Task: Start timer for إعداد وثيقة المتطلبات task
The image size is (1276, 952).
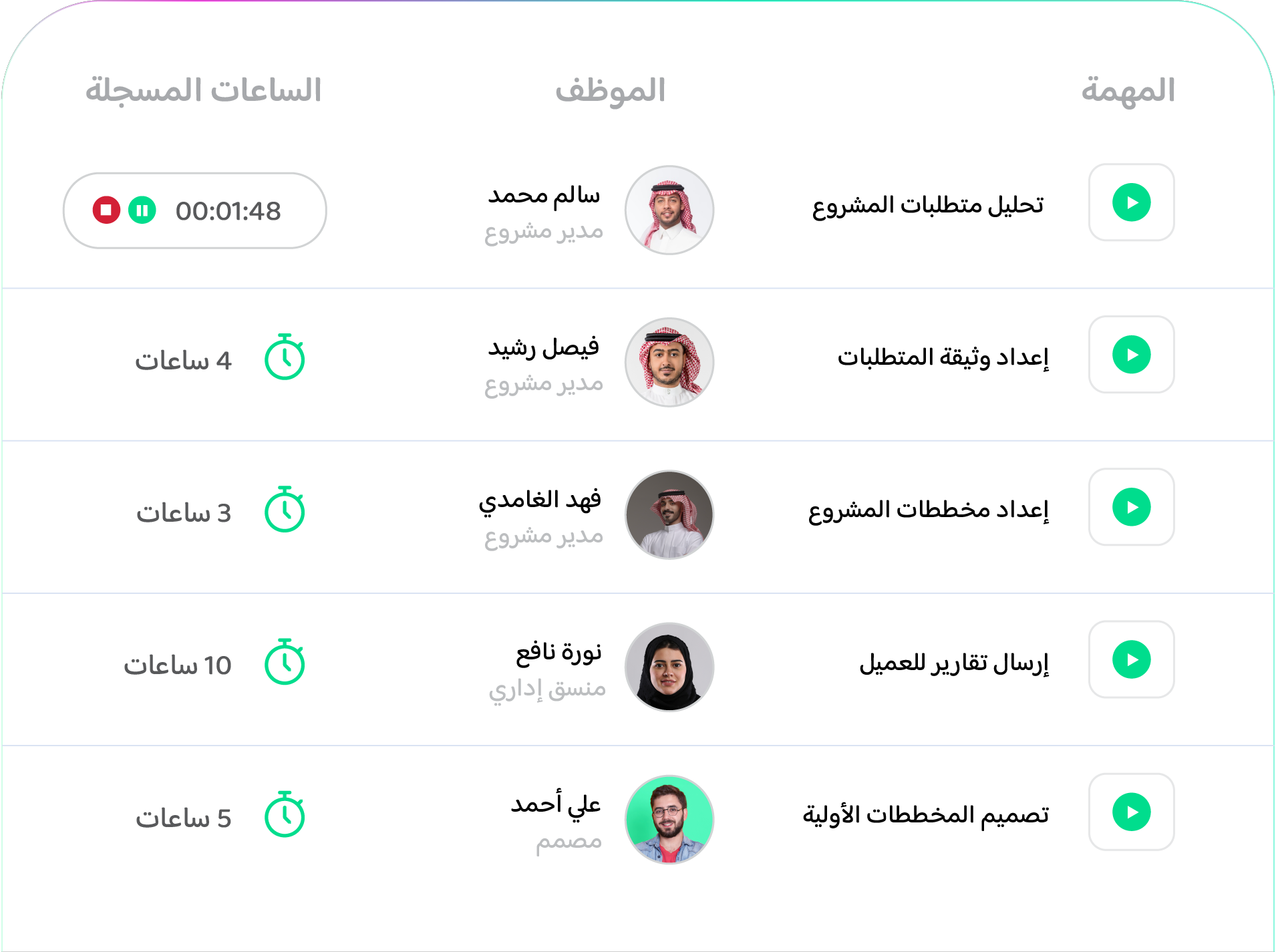Action: [1131, 355]
